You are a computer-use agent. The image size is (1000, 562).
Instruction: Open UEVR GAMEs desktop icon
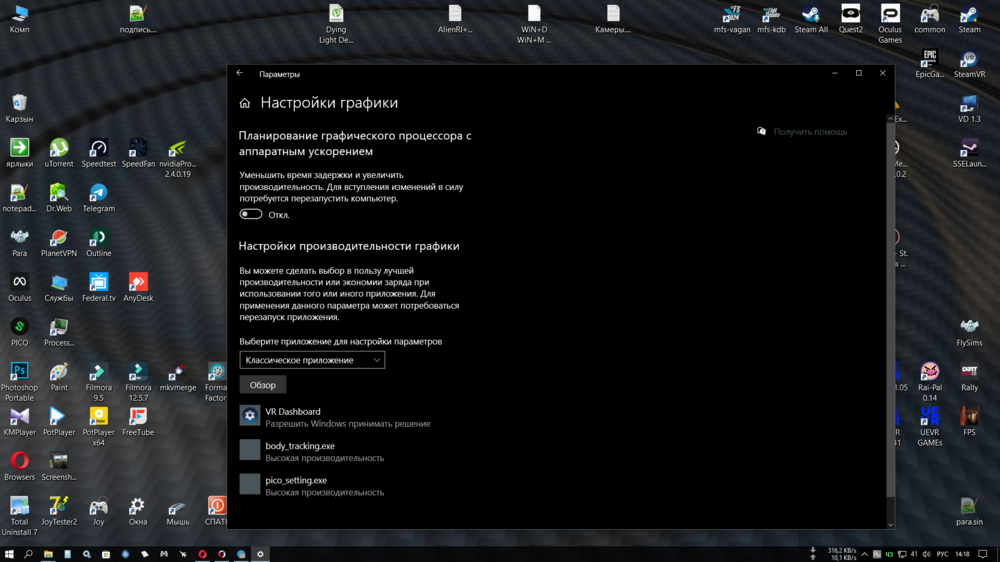[x=929, y=426]
